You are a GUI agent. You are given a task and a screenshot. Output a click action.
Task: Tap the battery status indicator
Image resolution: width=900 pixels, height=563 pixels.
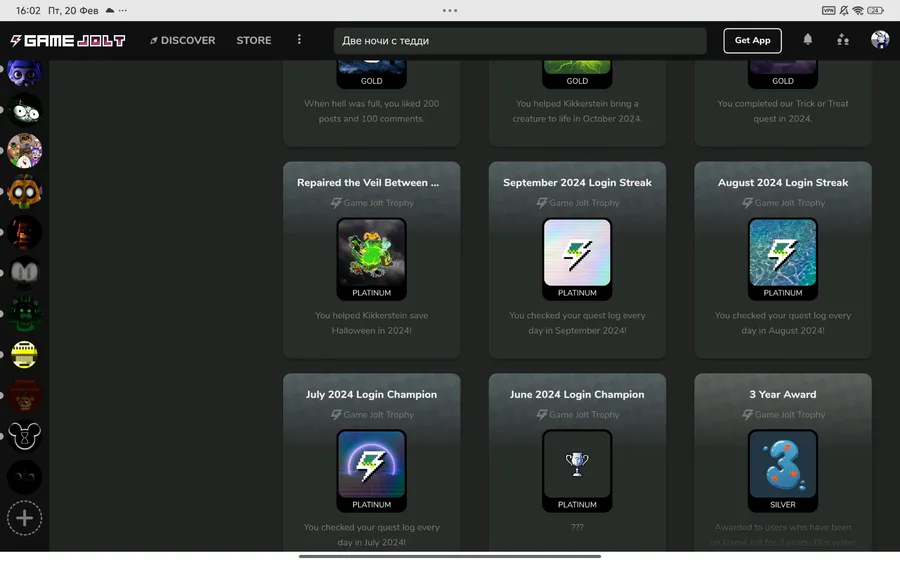[875, 10]
